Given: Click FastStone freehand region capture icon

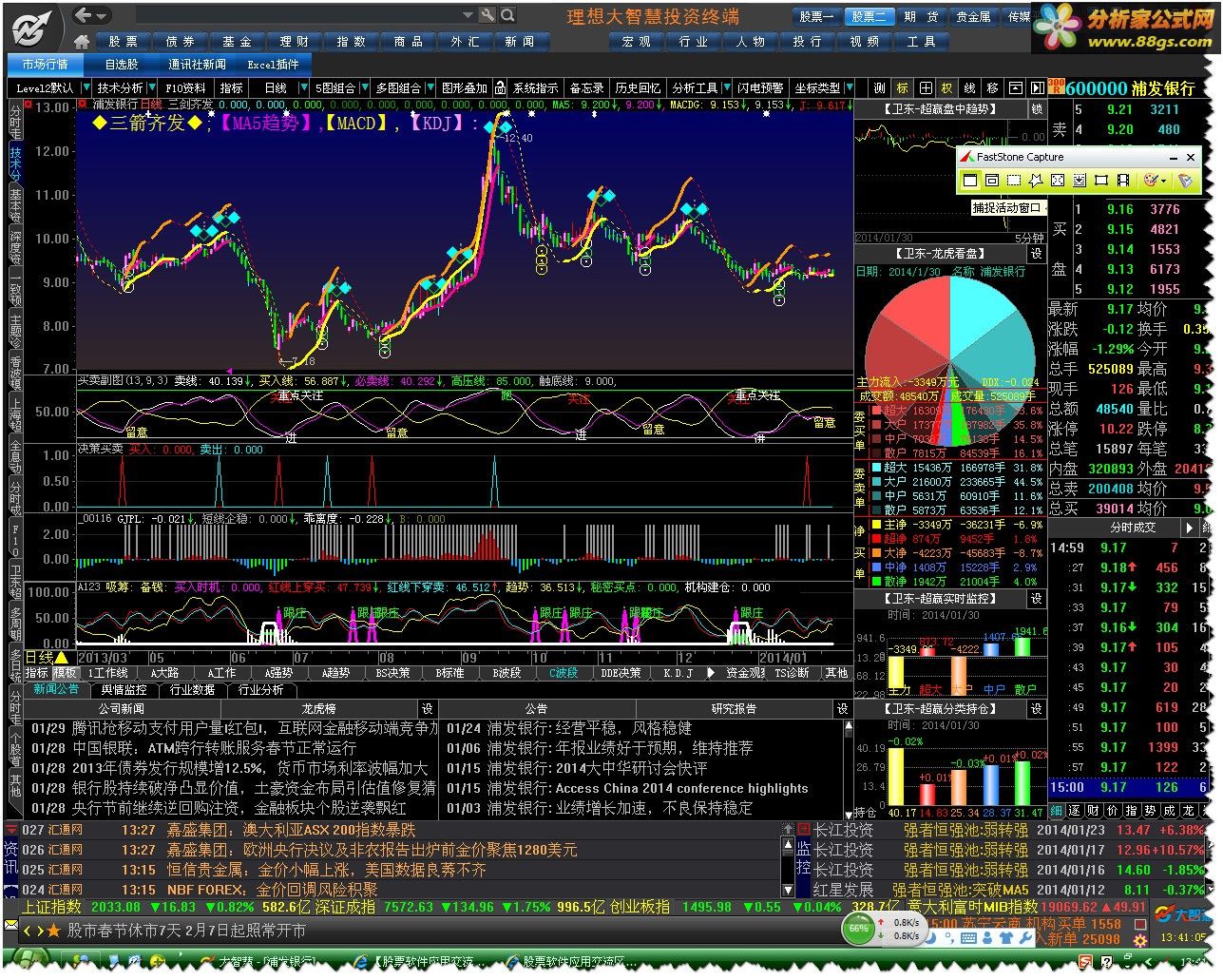Looking at the screenshot, I should click(1036, 180).
